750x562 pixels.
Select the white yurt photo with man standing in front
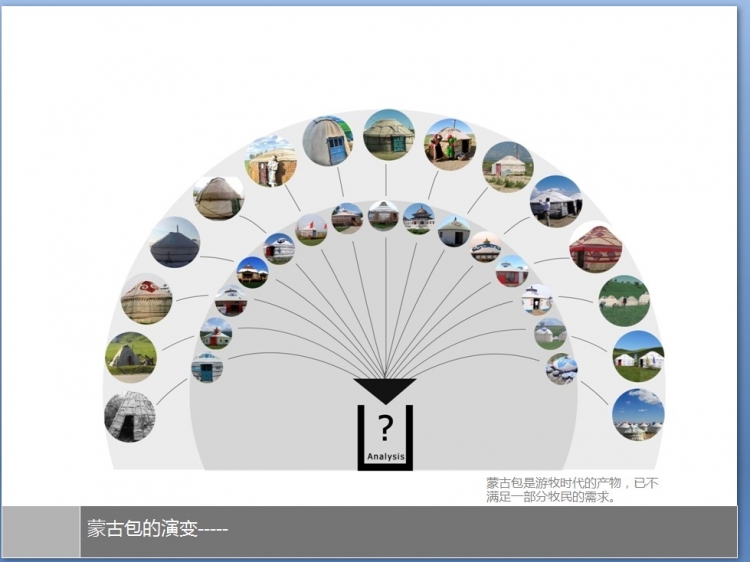click(x=556, y=201)
